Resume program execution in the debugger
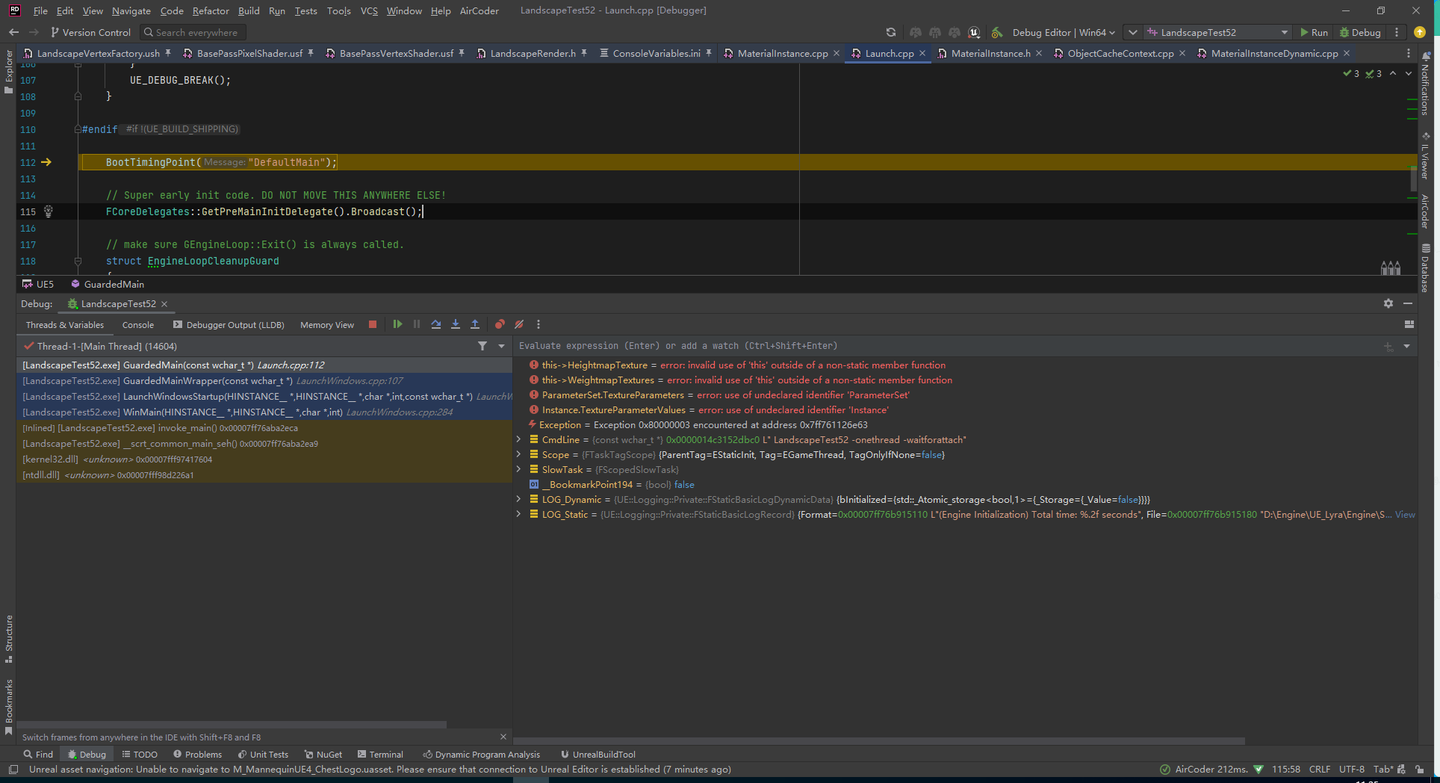 [397, 324]
